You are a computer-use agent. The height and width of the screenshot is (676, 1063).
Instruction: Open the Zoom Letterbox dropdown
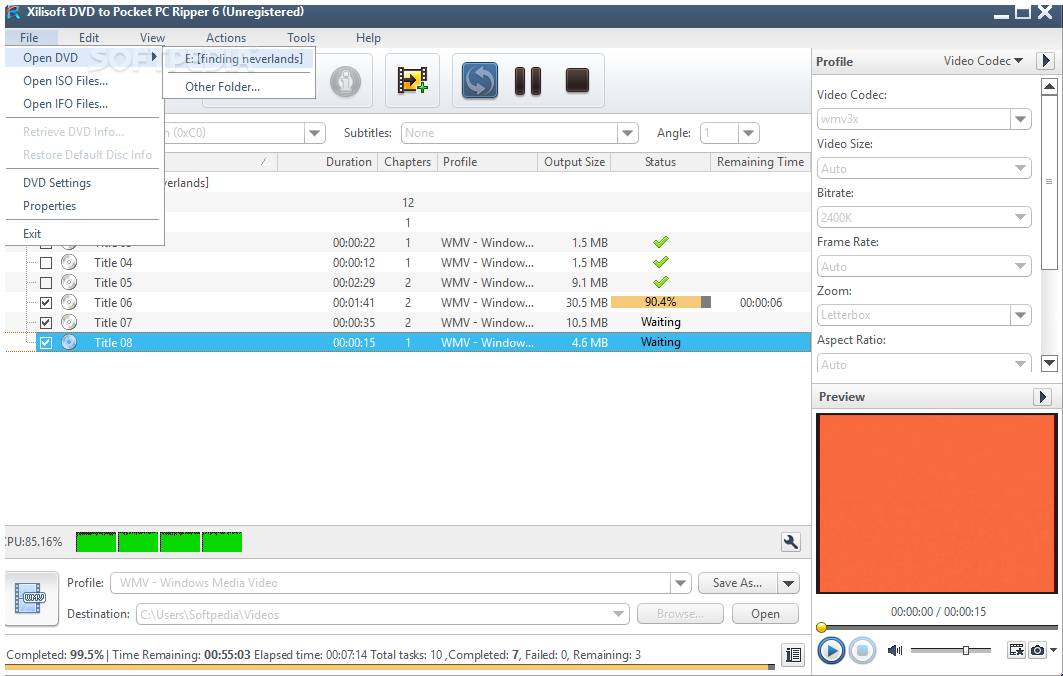[x=1020, y=315]
